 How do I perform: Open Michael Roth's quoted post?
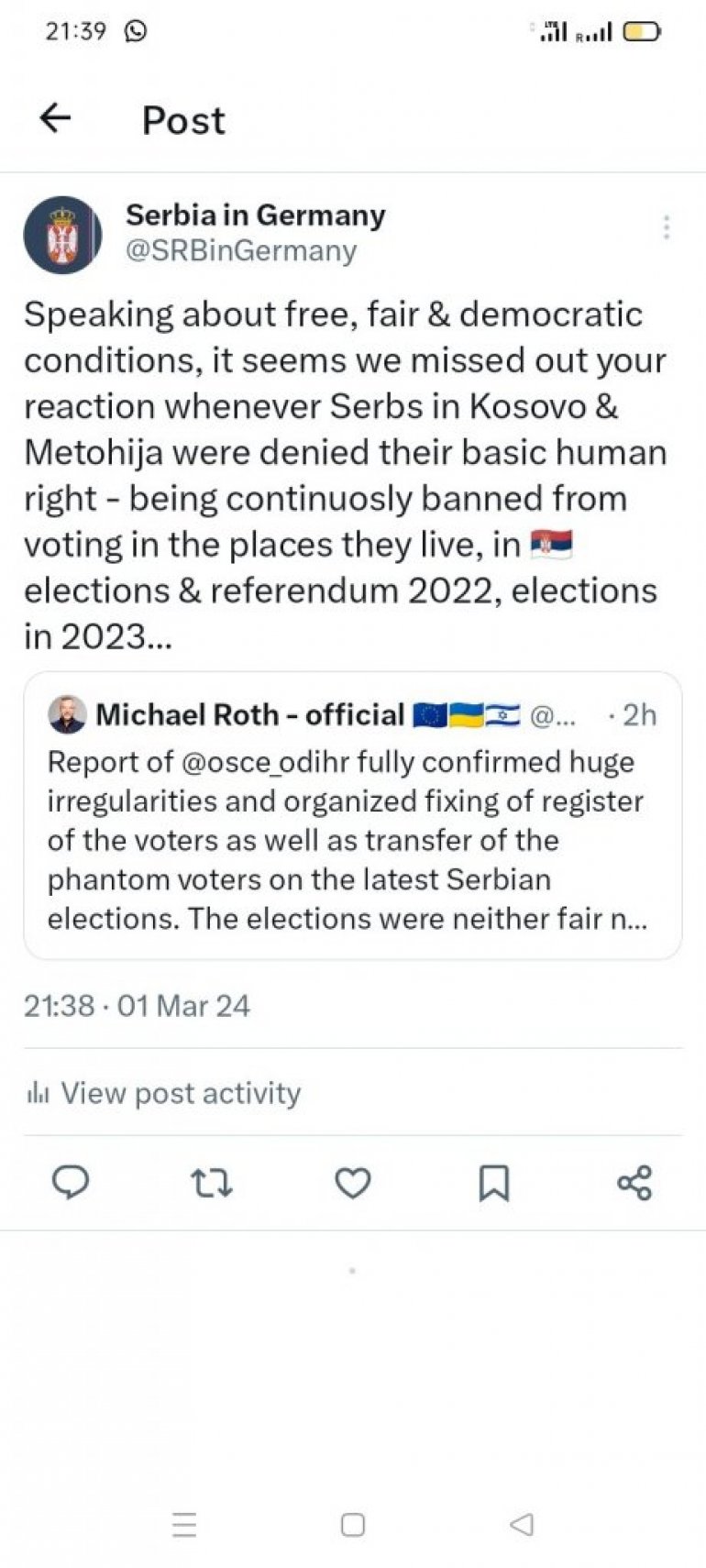(x=353, y=839)
